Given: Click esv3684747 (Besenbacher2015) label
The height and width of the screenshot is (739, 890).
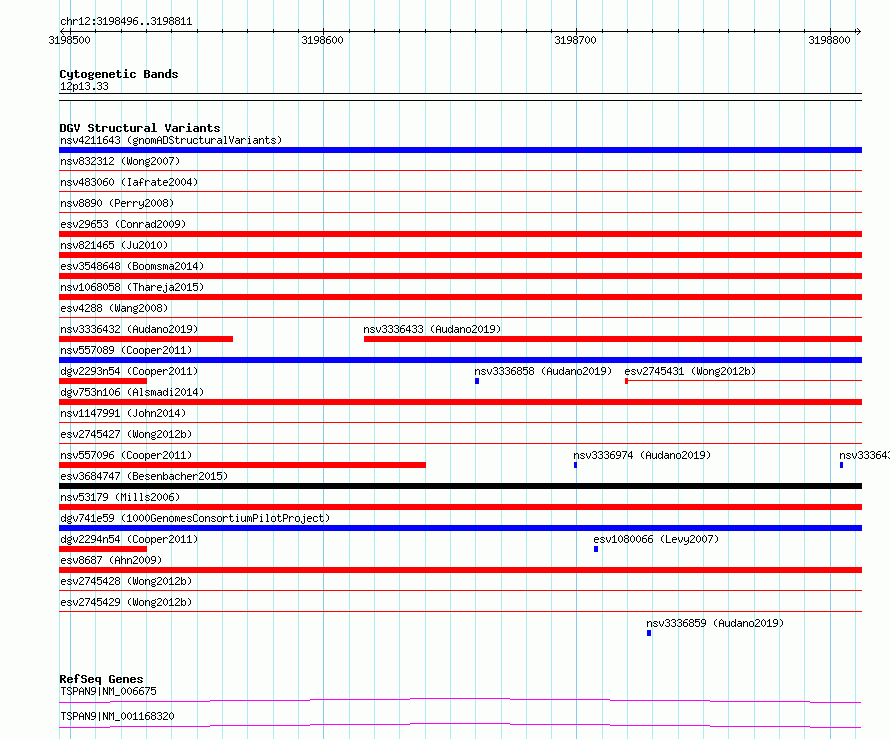Looking at the screenshot, I should click(144, 476).
